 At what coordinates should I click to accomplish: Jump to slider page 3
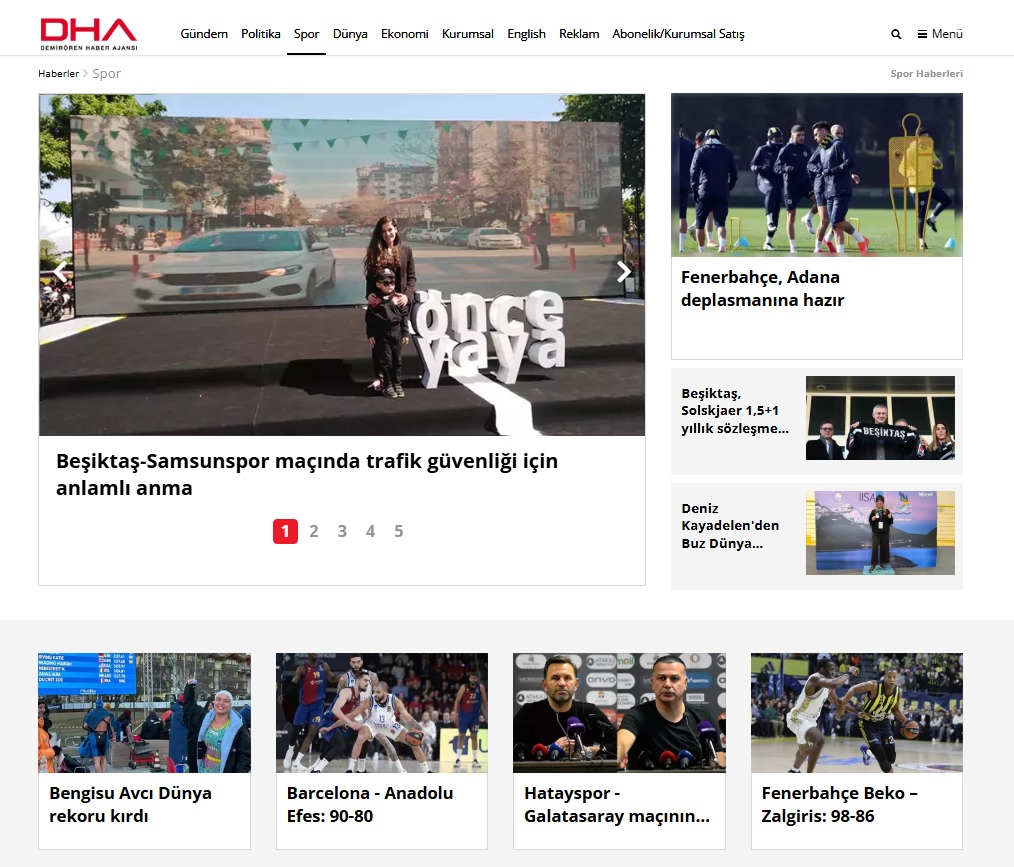(x=342, y=531)
